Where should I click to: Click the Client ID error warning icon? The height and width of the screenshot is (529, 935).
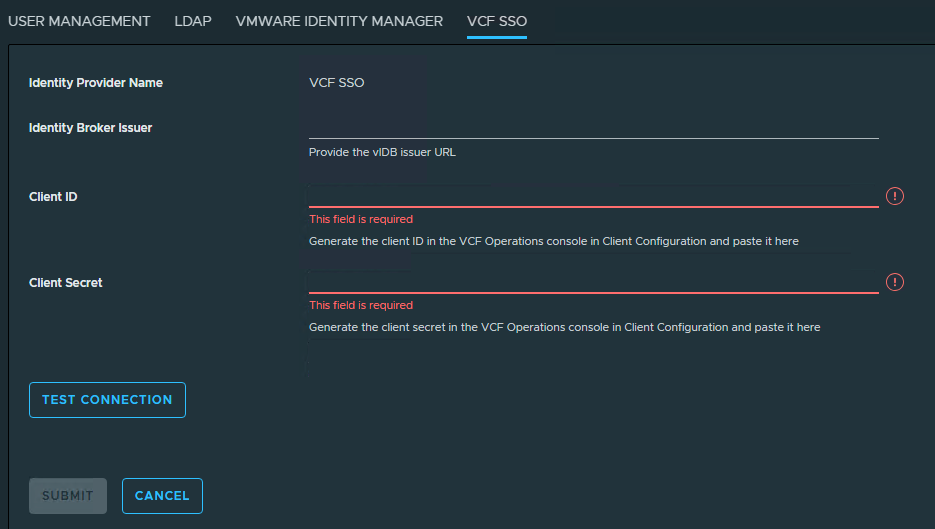tap(894, 196)
